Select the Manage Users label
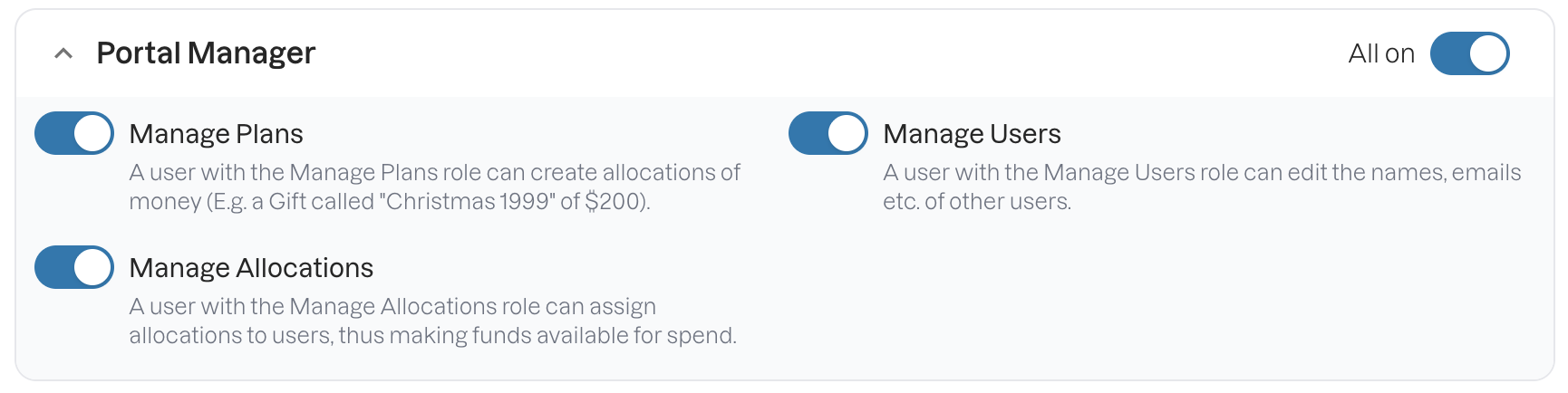 [x=972, y=134]
